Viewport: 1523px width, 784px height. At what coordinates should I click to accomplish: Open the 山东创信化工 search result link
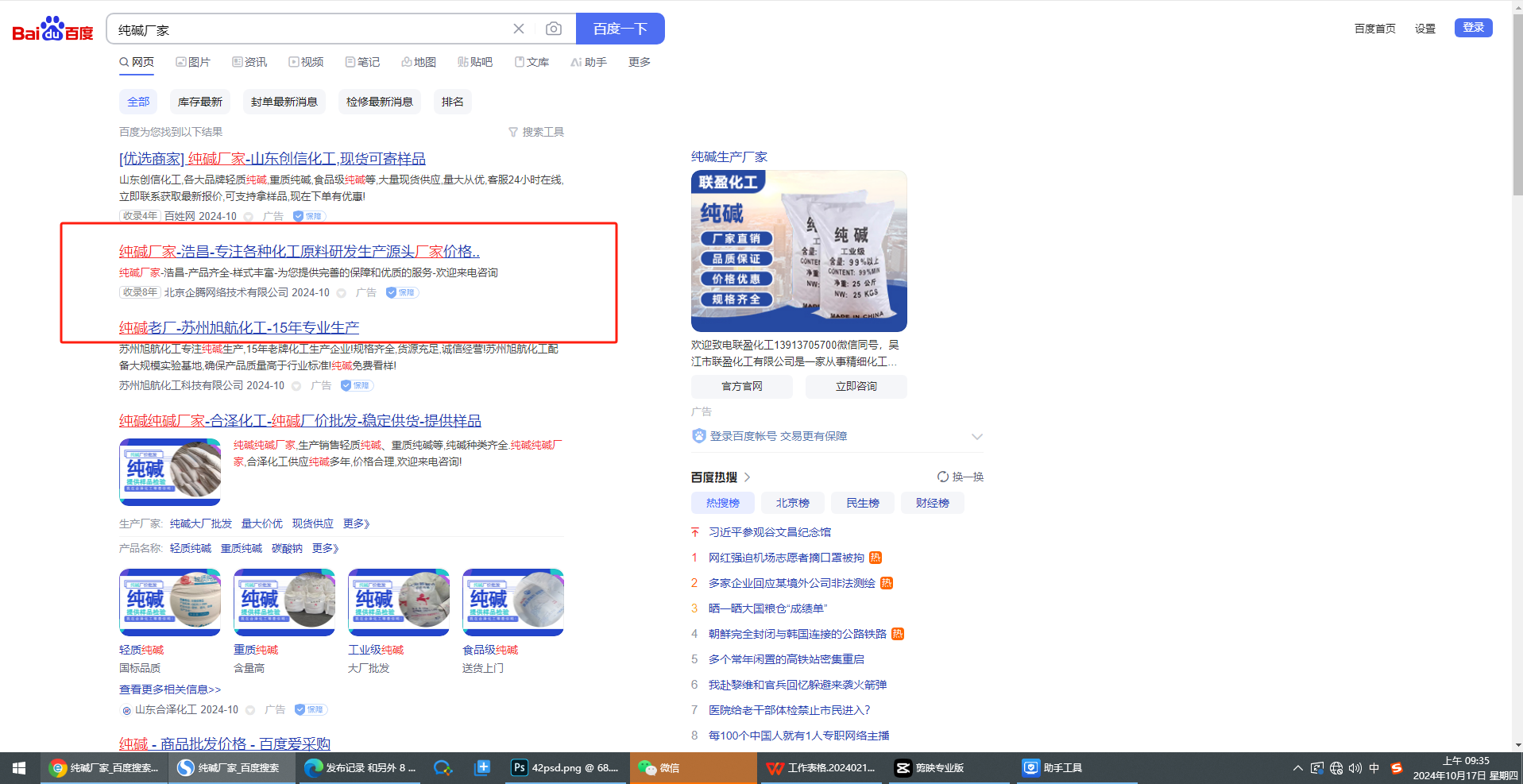(x=273, y=159)
